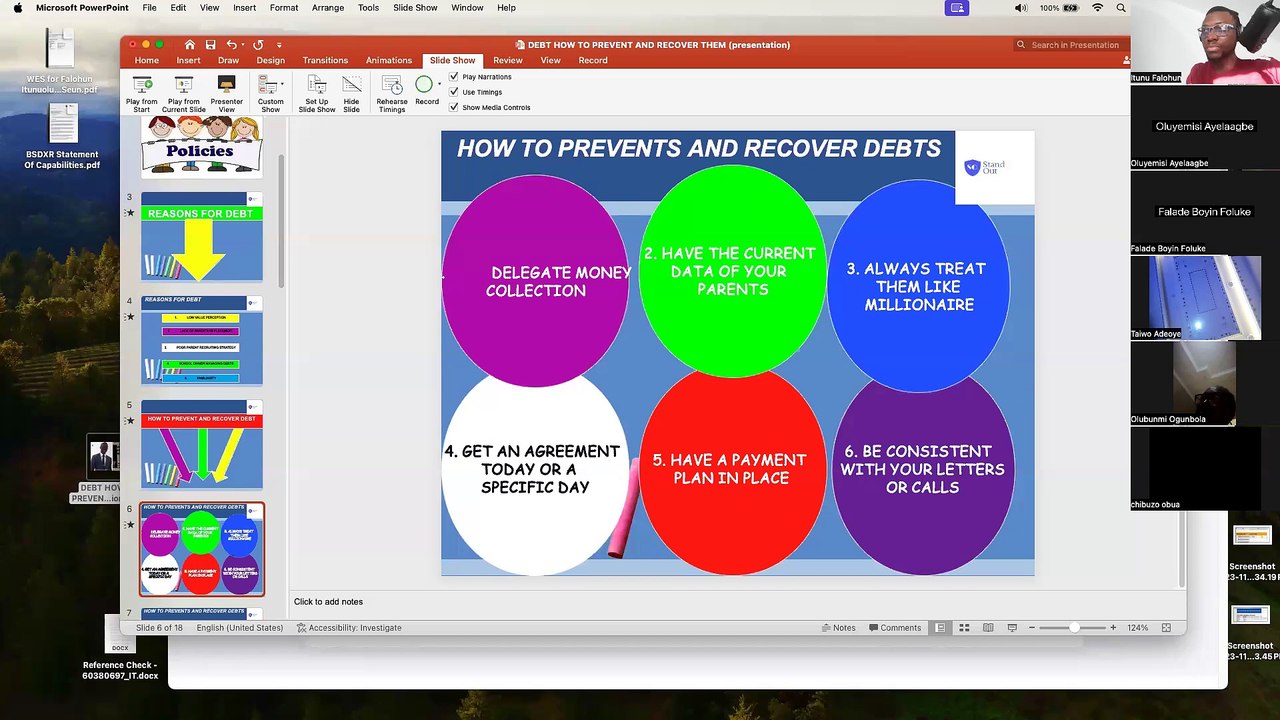This screenshot has width=1280, height=720.
Task: Open the Arrange menu in menu bar
Action: (327, 8)
